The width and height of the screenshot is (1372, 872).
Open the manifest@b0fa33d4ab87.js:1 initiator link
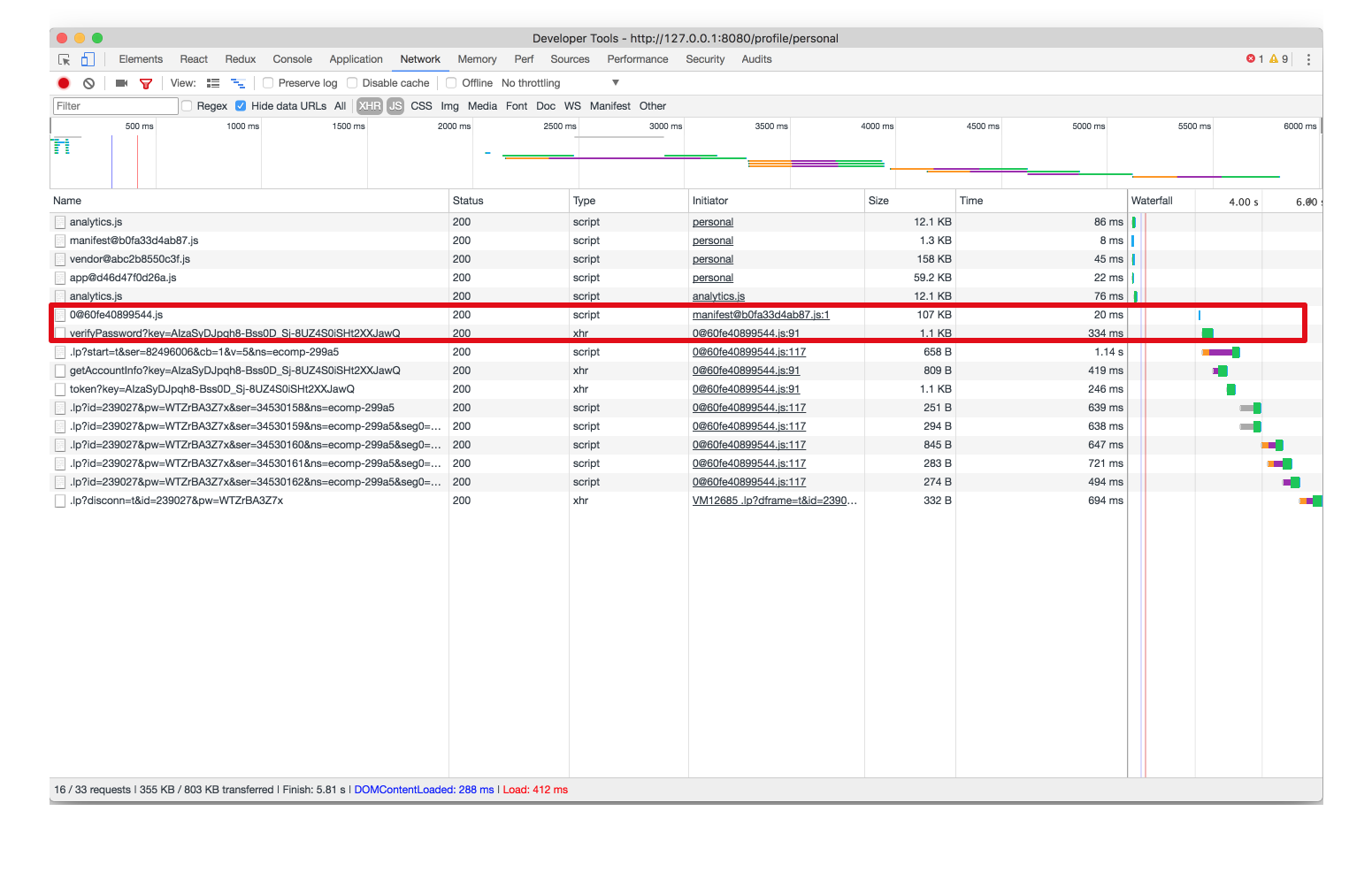click(761, 315)
